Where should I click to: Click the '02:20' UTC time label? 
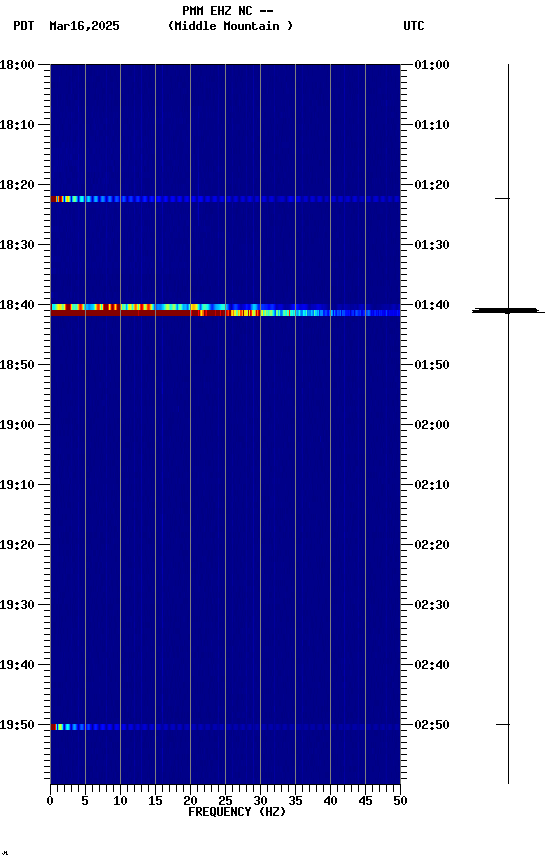point(432,545)
